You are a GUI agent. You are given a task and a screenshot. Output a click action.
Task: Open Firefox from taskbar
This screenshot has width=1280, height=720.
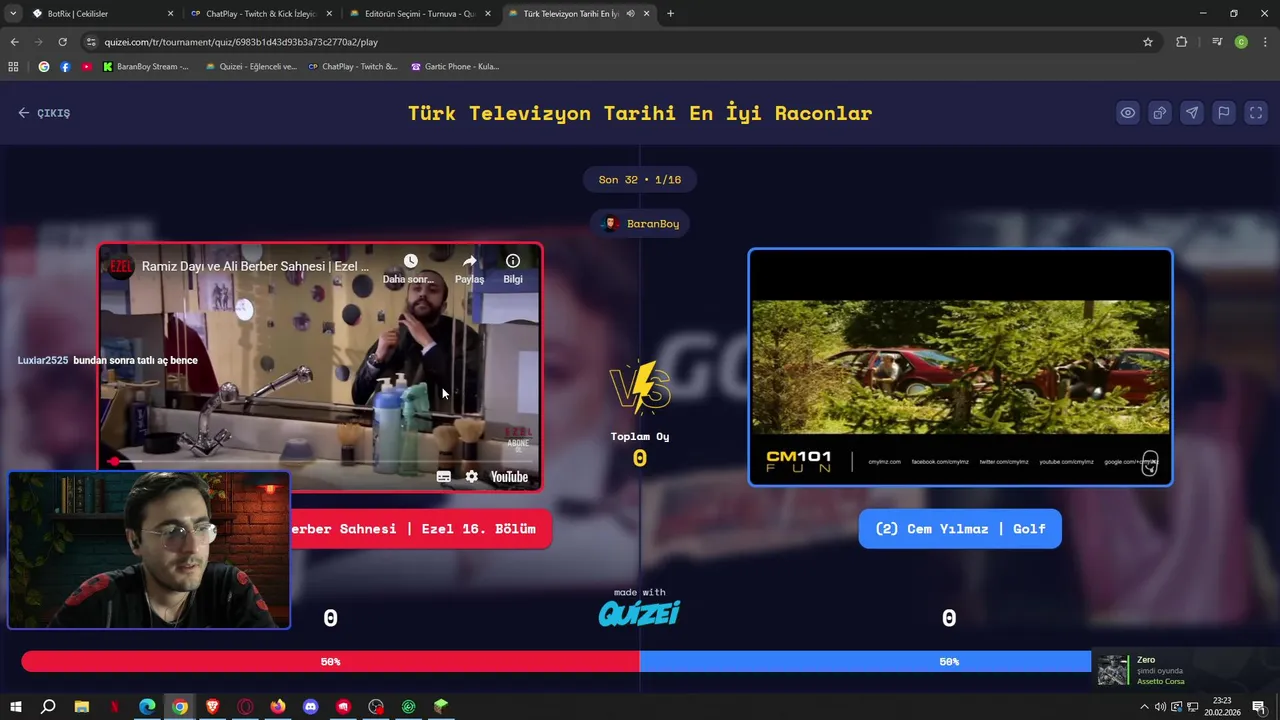[x=278, y=707]
